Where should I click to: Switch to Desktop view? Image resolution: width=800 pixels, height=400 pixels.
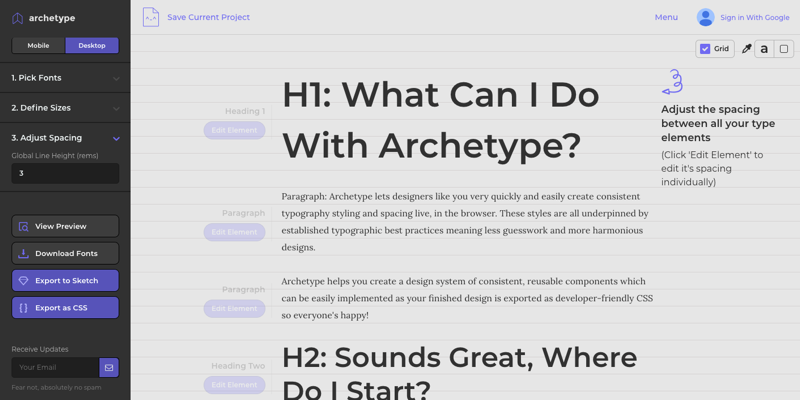92,45
